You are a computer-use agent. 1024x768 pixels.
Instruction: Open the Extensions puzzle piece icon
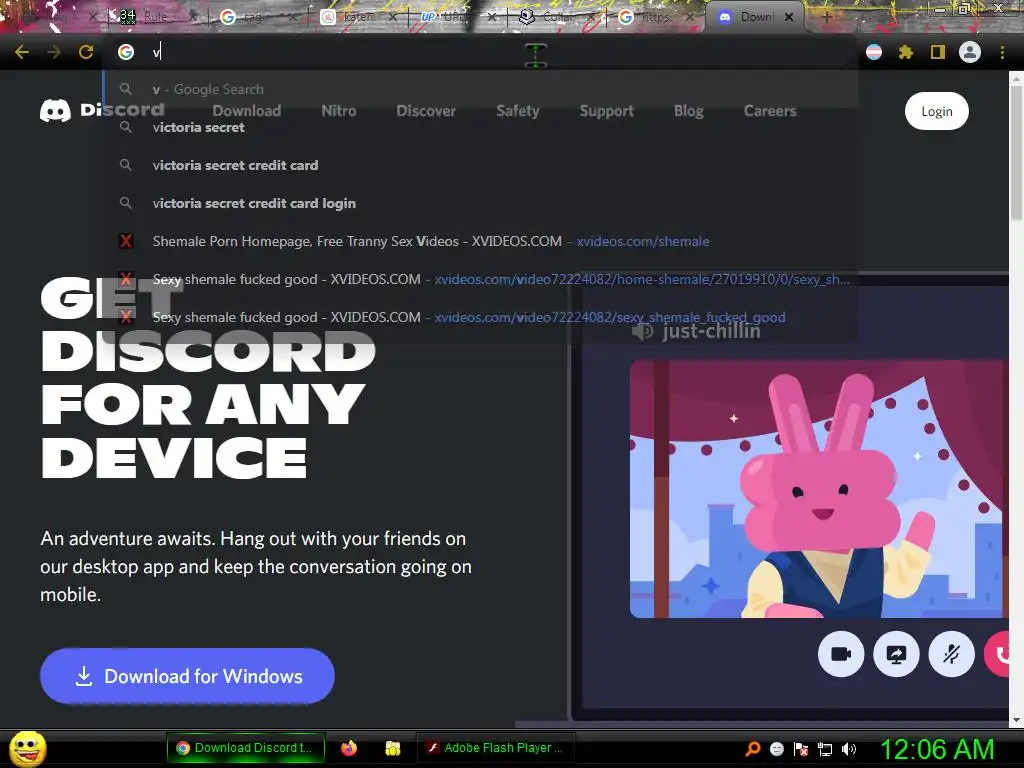905,52
